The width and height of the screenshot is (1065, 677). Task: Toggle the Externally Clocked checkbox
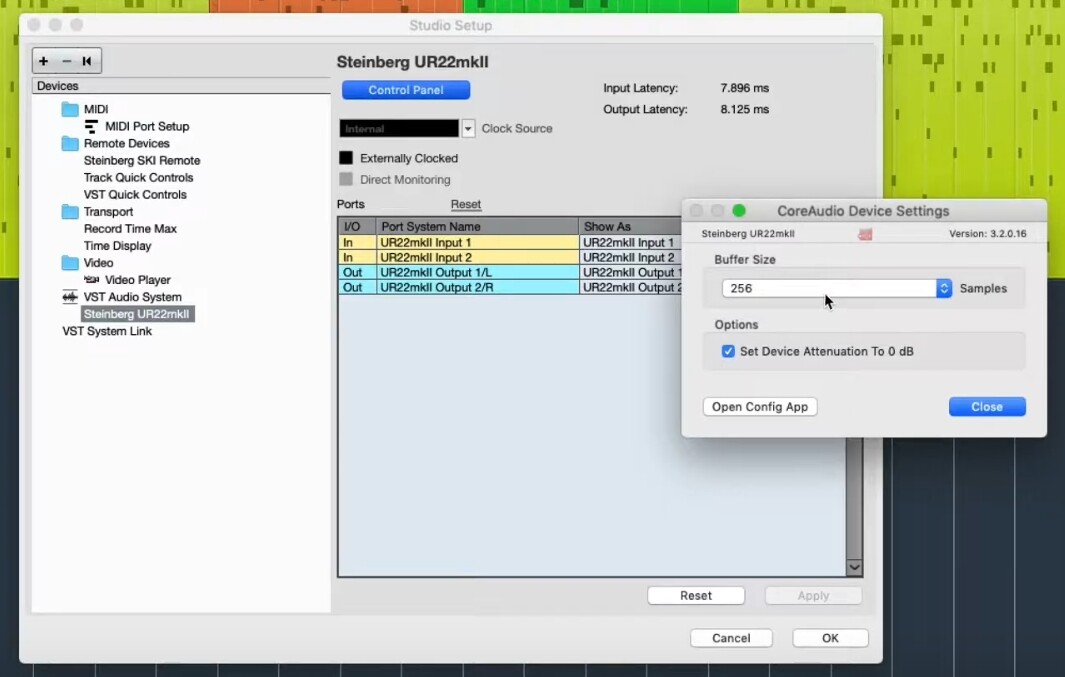coord(346,158)
